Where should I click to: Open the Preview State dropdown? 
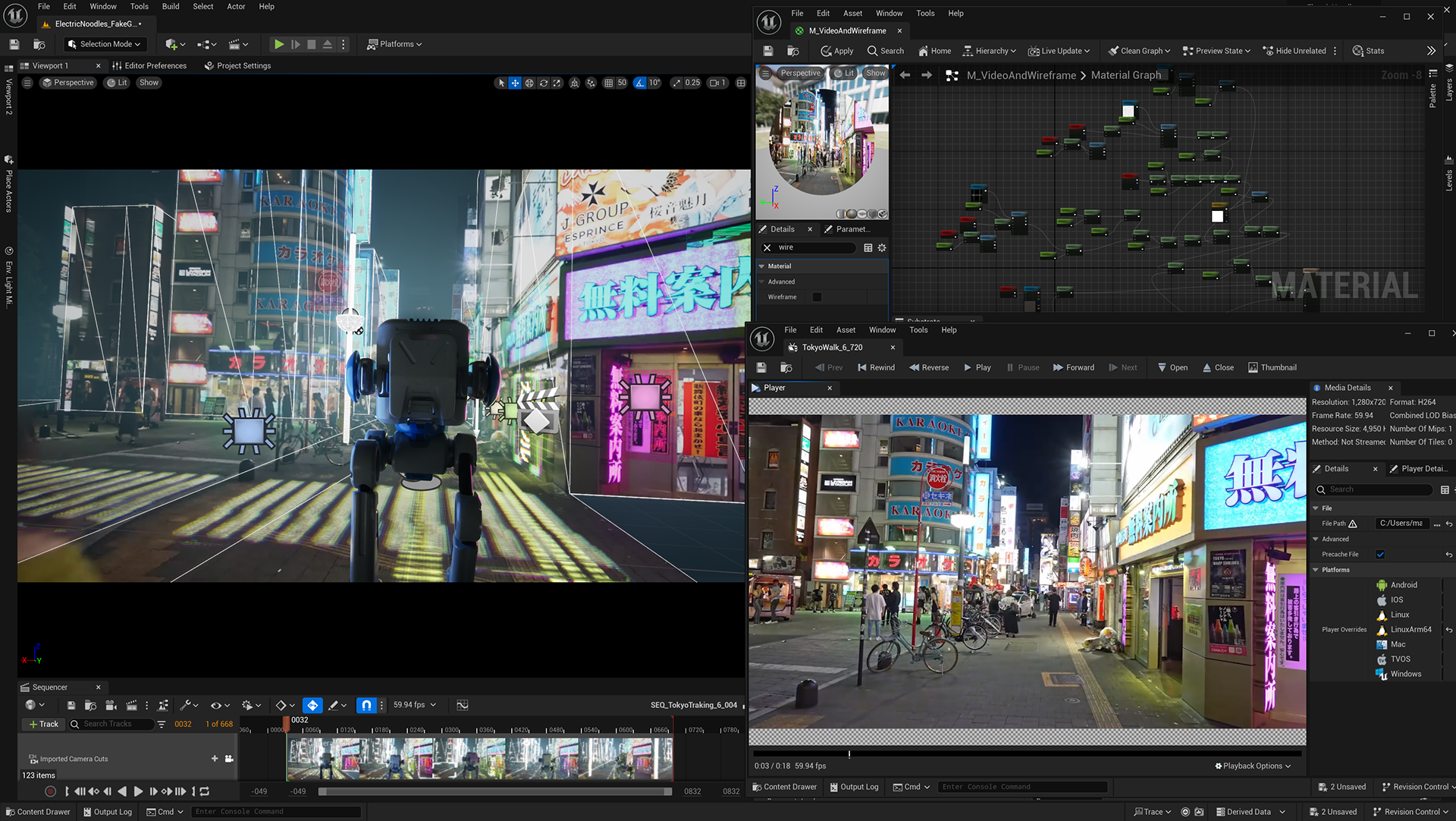coord(1216,51)
